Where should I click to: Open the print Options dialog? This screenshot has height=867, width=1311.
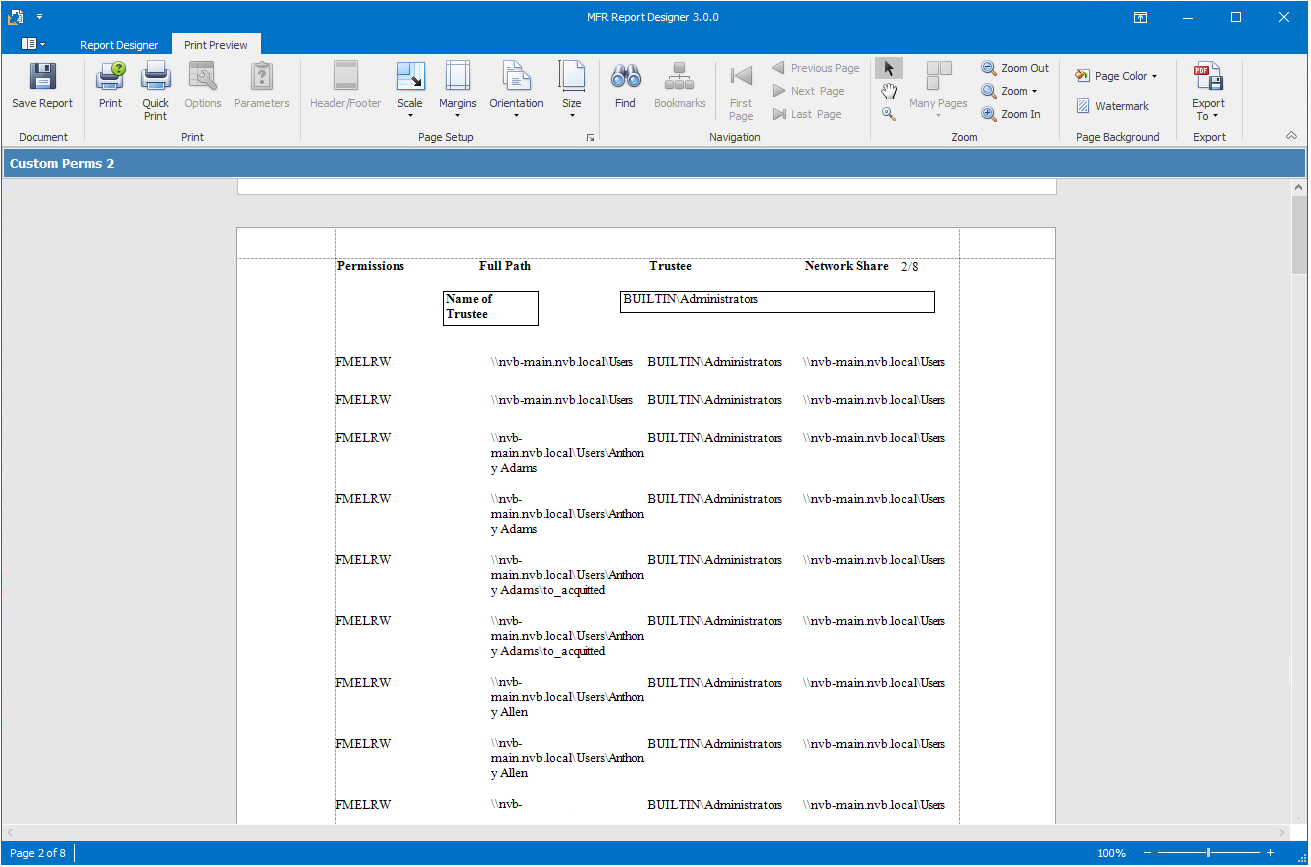point(202,88)
